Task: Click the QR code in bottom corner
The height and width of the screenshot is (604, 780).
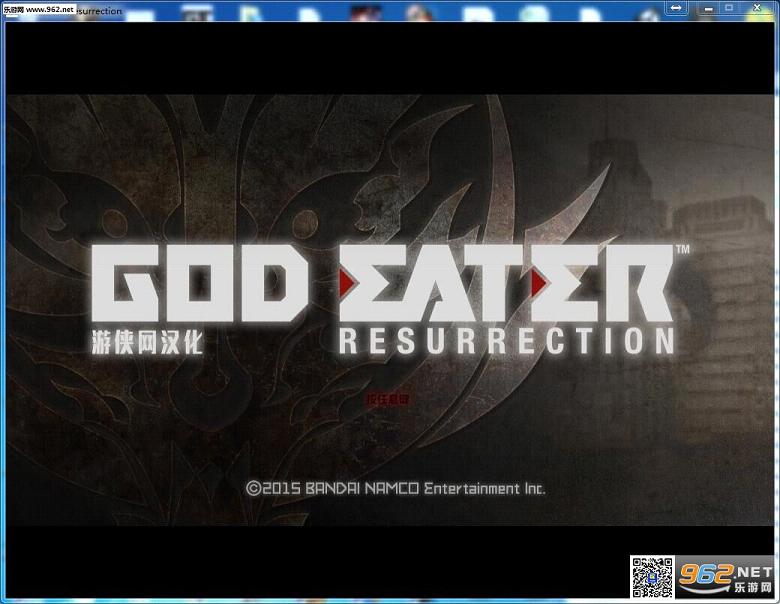Action: [x=652, y=577]
